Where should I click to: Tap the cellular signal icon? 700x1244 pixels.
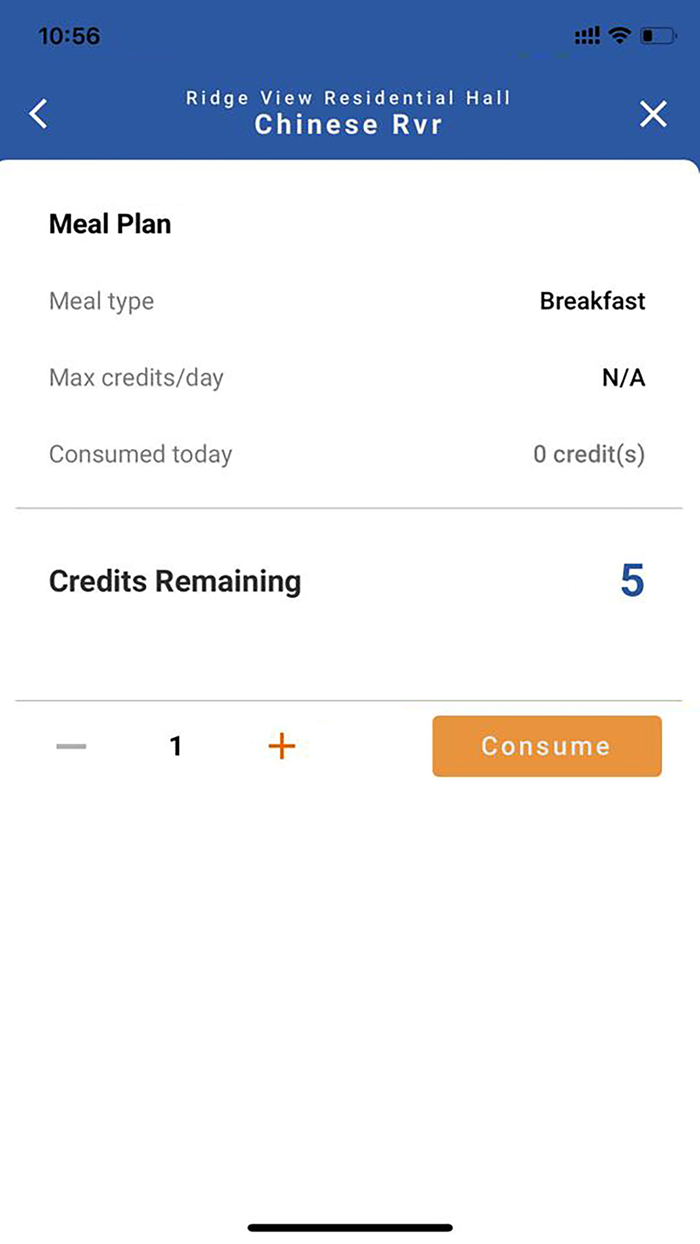point(586,35)
